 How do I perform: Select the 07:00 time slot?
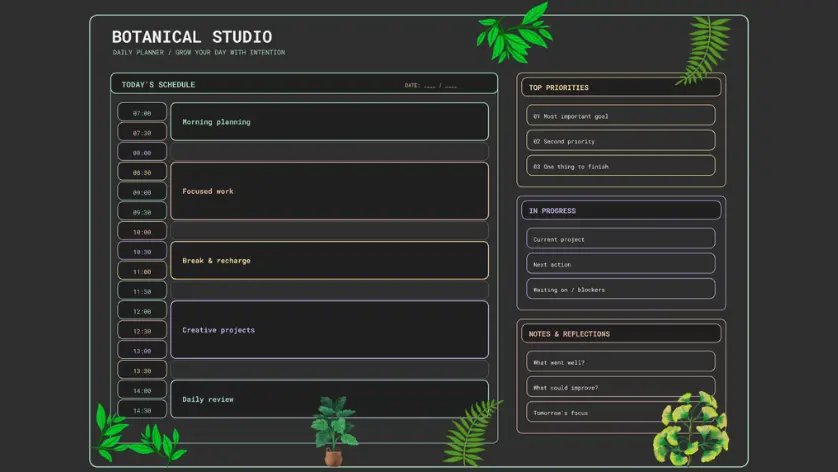pos(142,112)
